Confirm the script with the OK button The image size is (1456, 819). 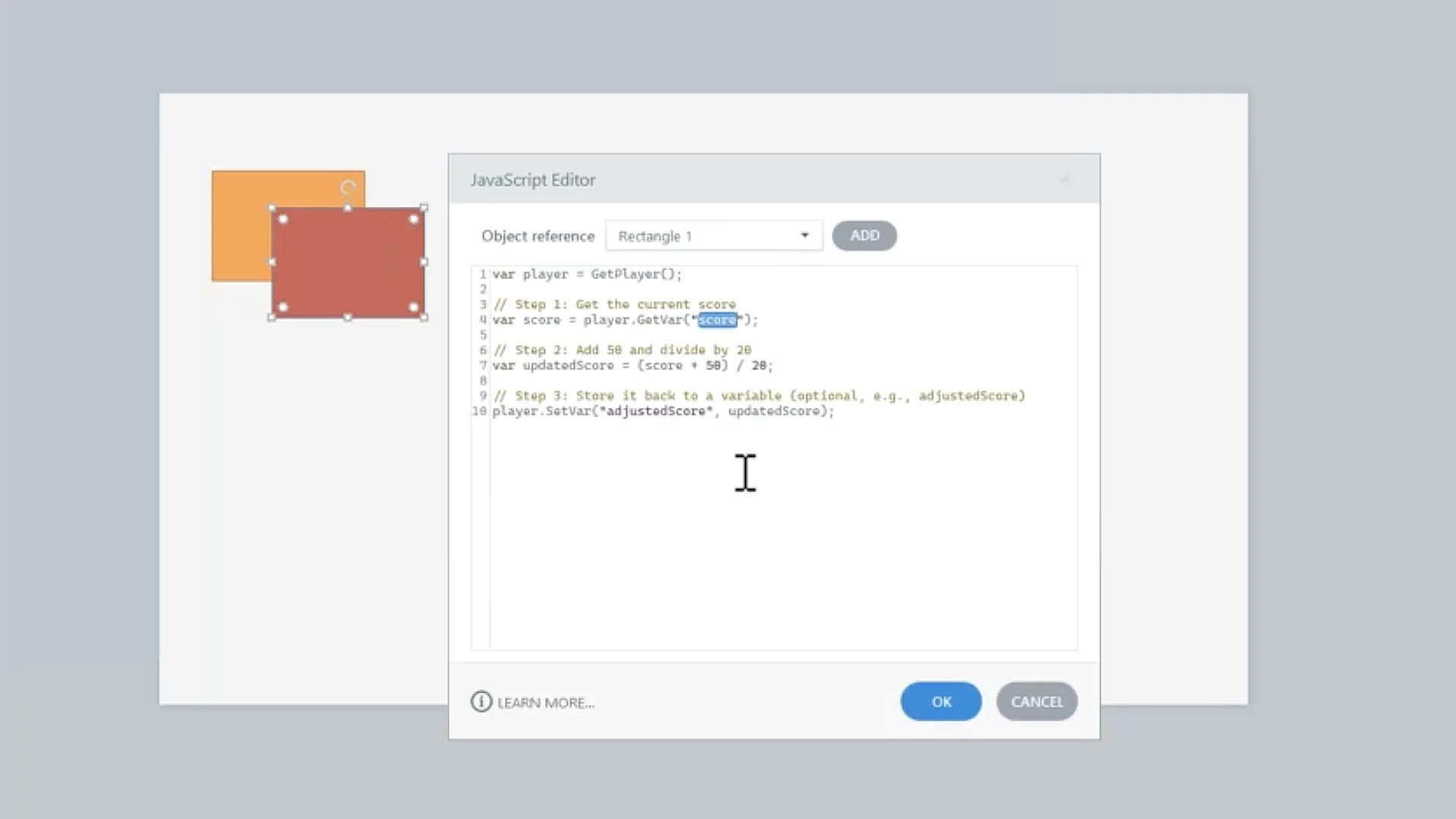pyautogui.click(x=941, y=701)
